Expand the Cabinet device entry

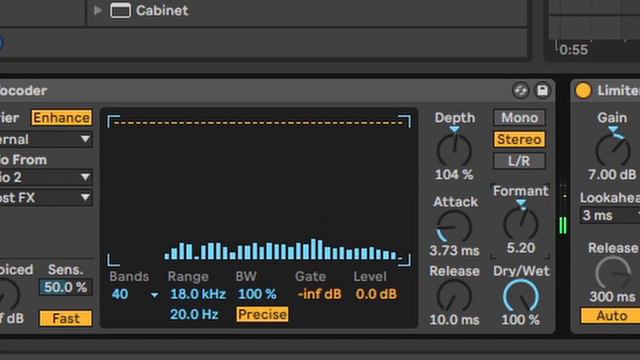coord(97,10)
